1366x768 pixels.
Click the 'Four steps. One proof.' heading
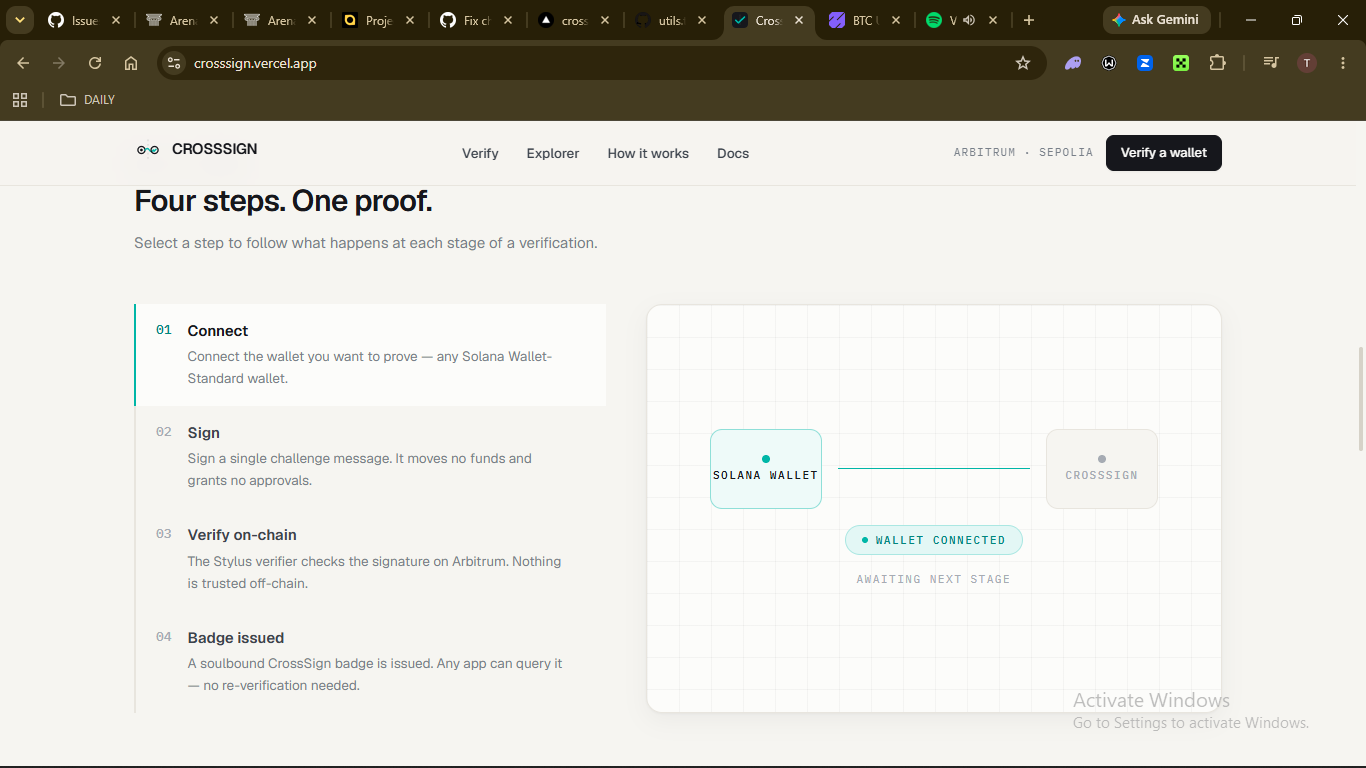tap(283, 202)
